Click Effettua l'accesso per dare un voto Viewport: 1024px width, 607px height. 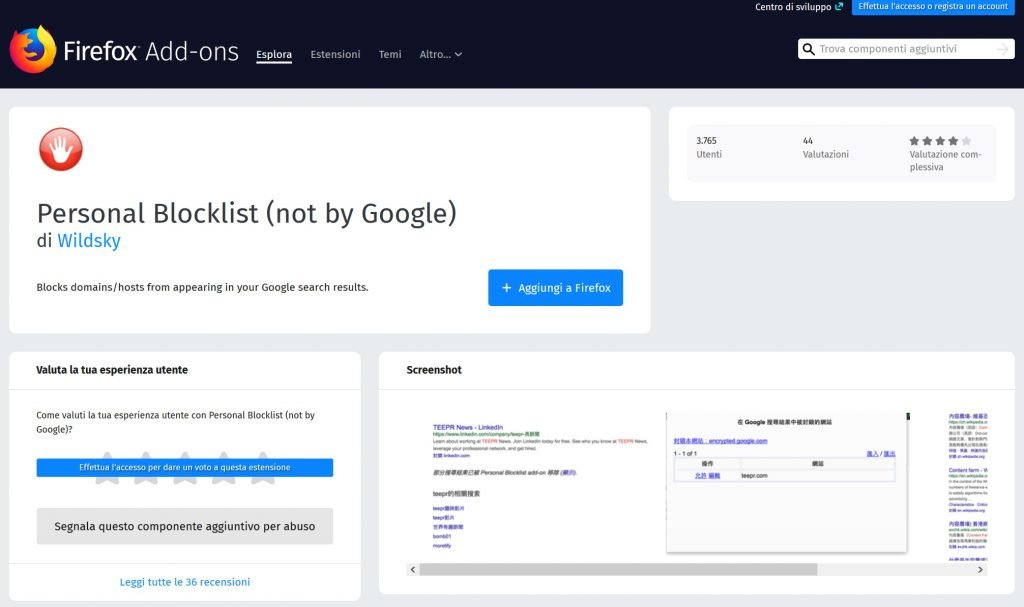point(185,467)
